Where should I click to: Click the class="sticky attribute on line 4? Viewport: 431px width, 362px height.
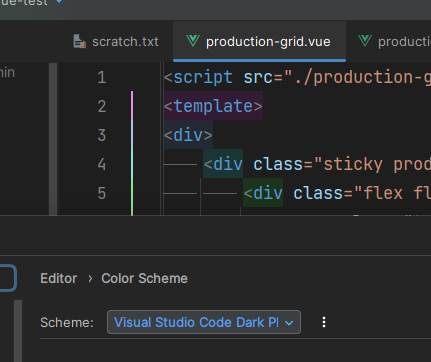(318, 164)
